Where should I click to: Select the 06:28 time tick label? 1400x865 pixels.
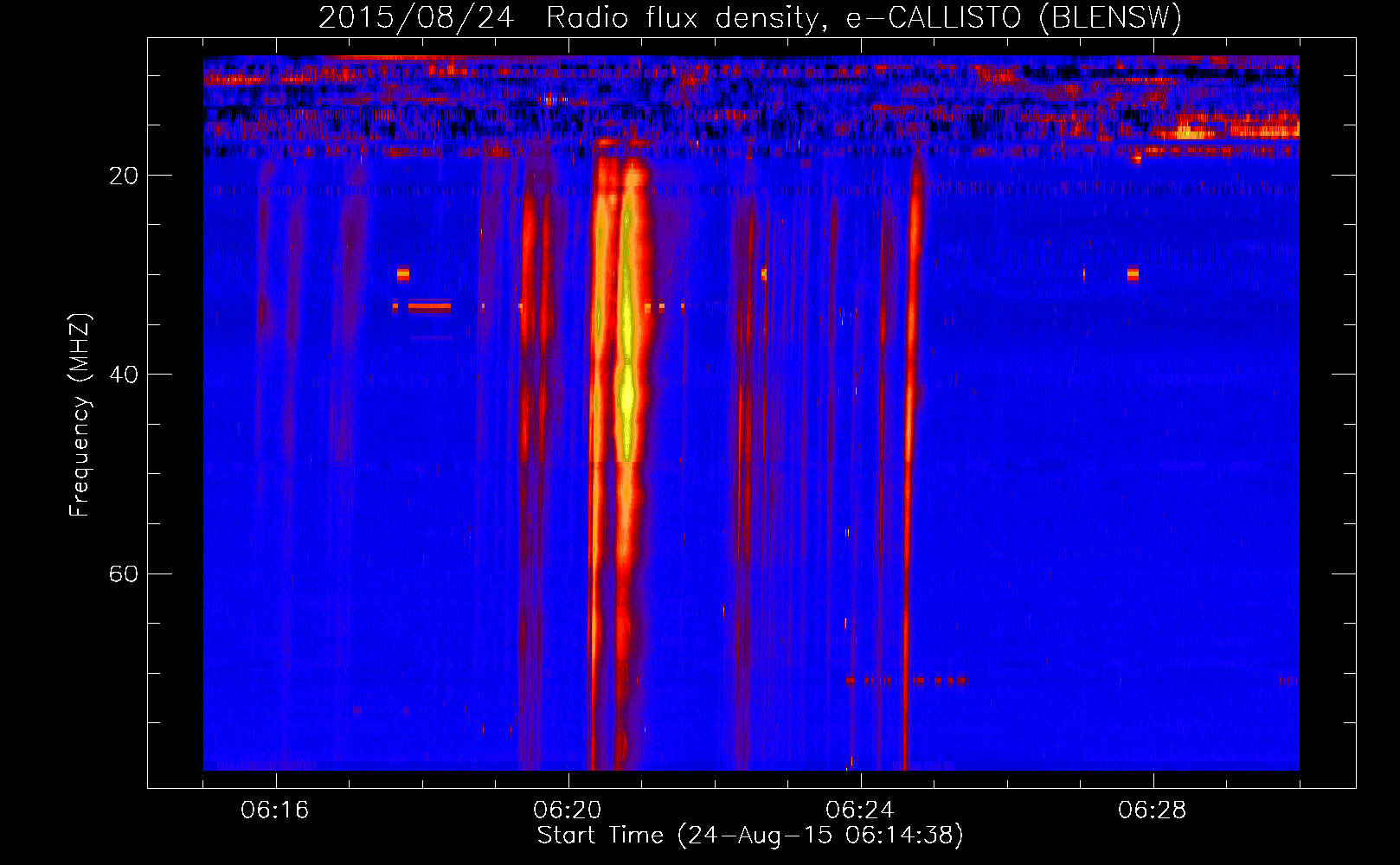pyautogui.click(x=1153, y=811)
